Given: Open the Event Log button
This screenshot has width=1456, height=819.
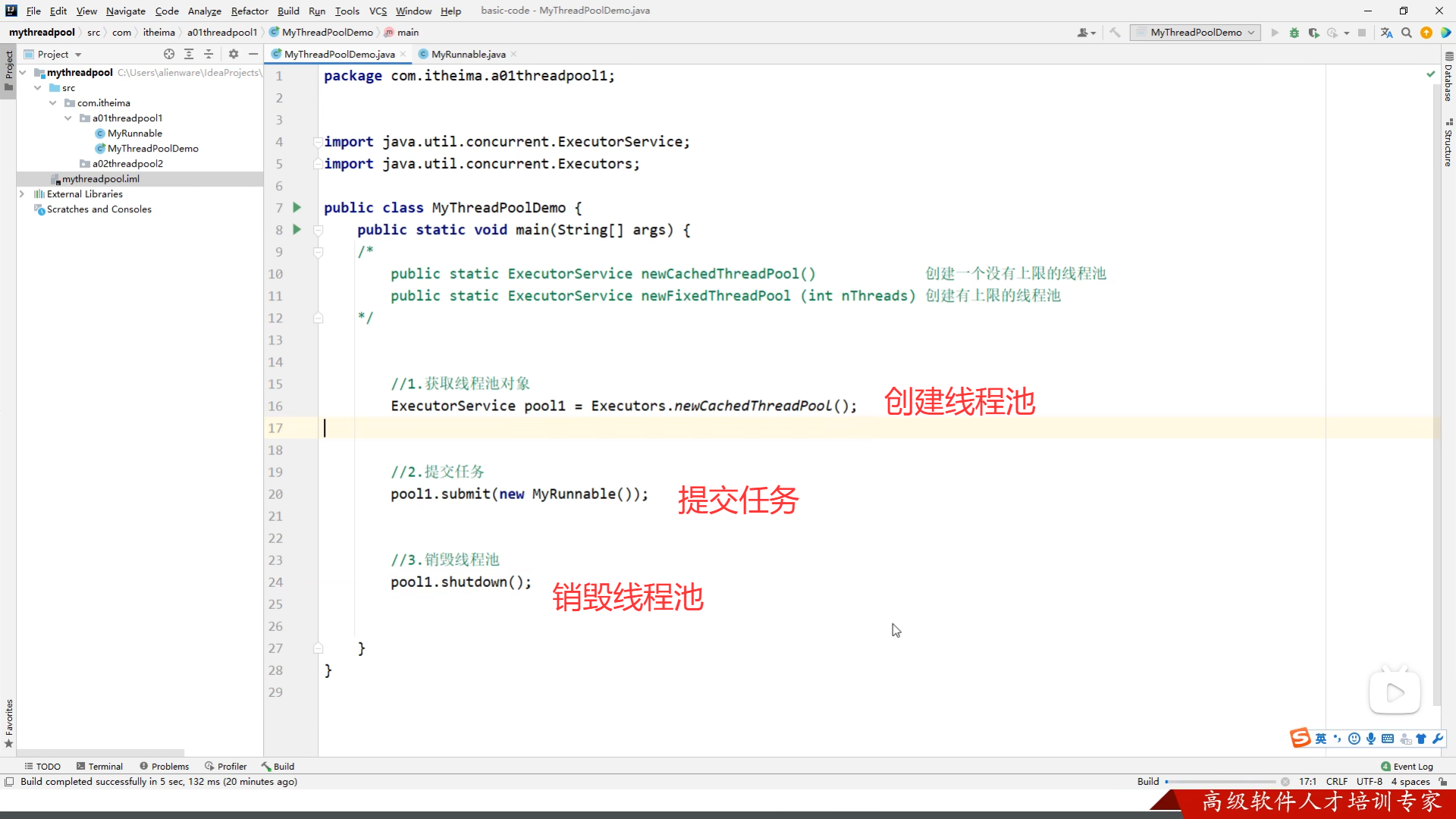Looking at the screenshot, I should [1407, 766].
